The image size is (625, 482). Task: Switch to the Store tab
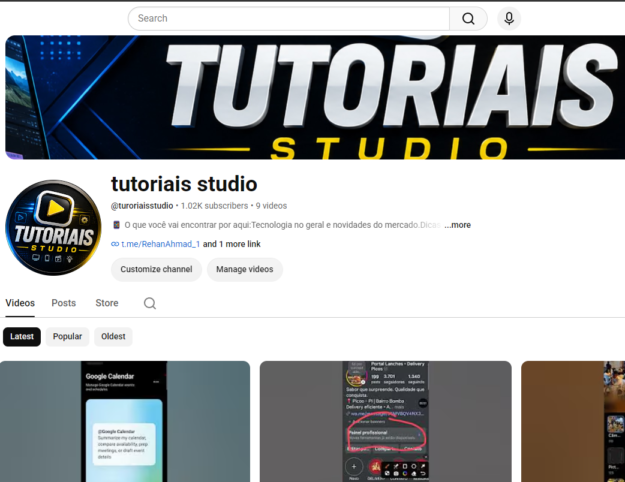[x=107, y=303]
